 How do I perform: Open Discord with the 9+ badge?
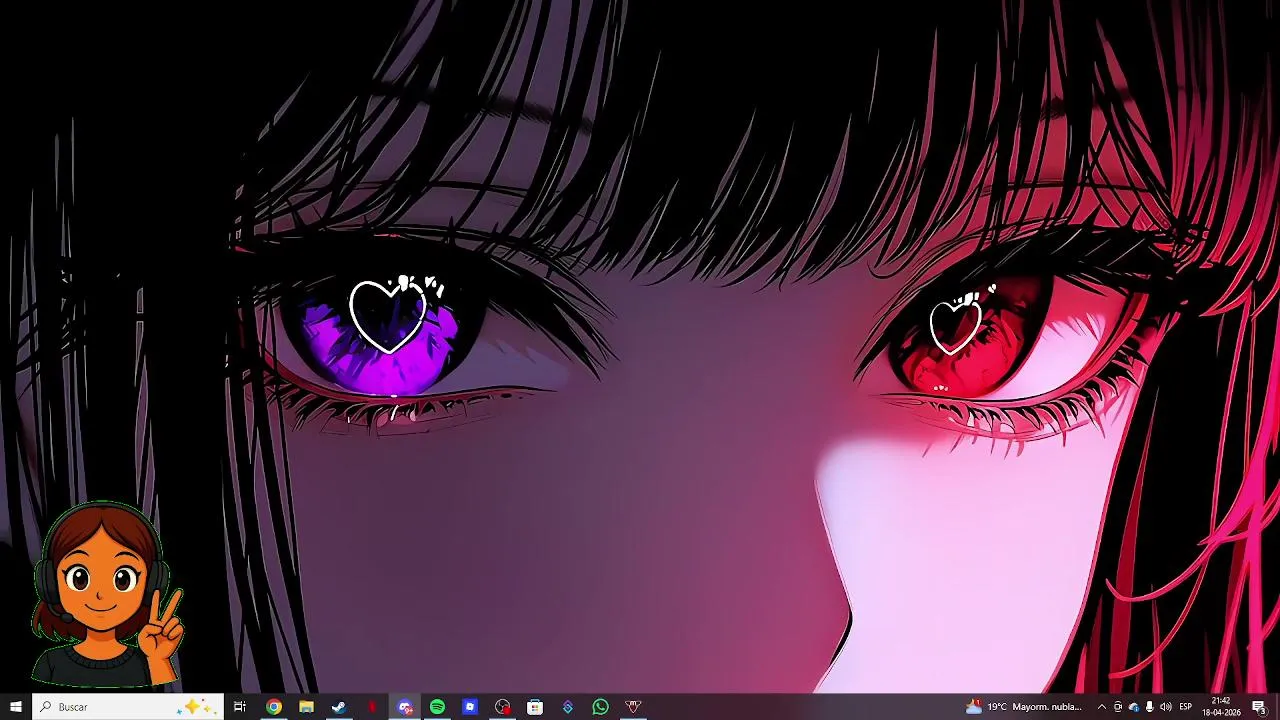[x=405, y=707]
